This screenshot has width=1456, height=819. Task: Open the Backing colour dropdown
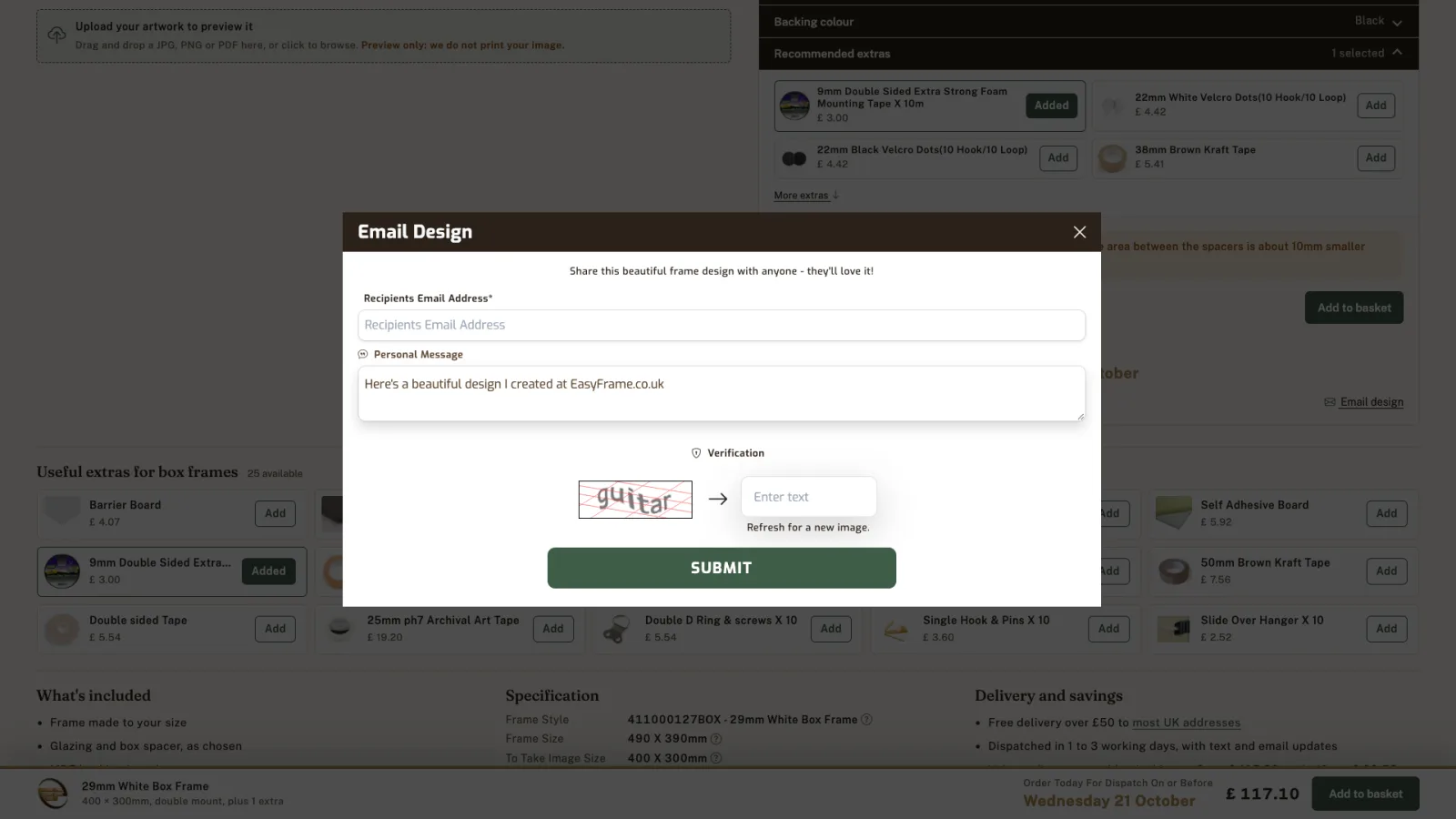pos(1088,21)
